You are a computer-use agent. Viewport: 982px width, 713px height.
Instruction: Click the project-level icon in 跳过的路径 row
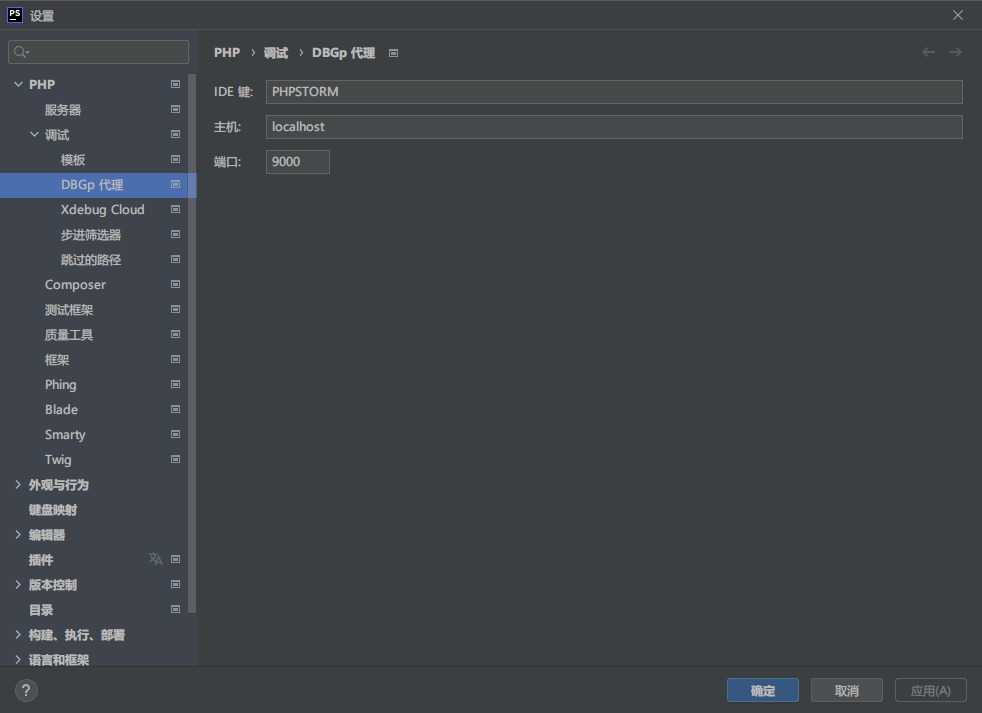175,259
